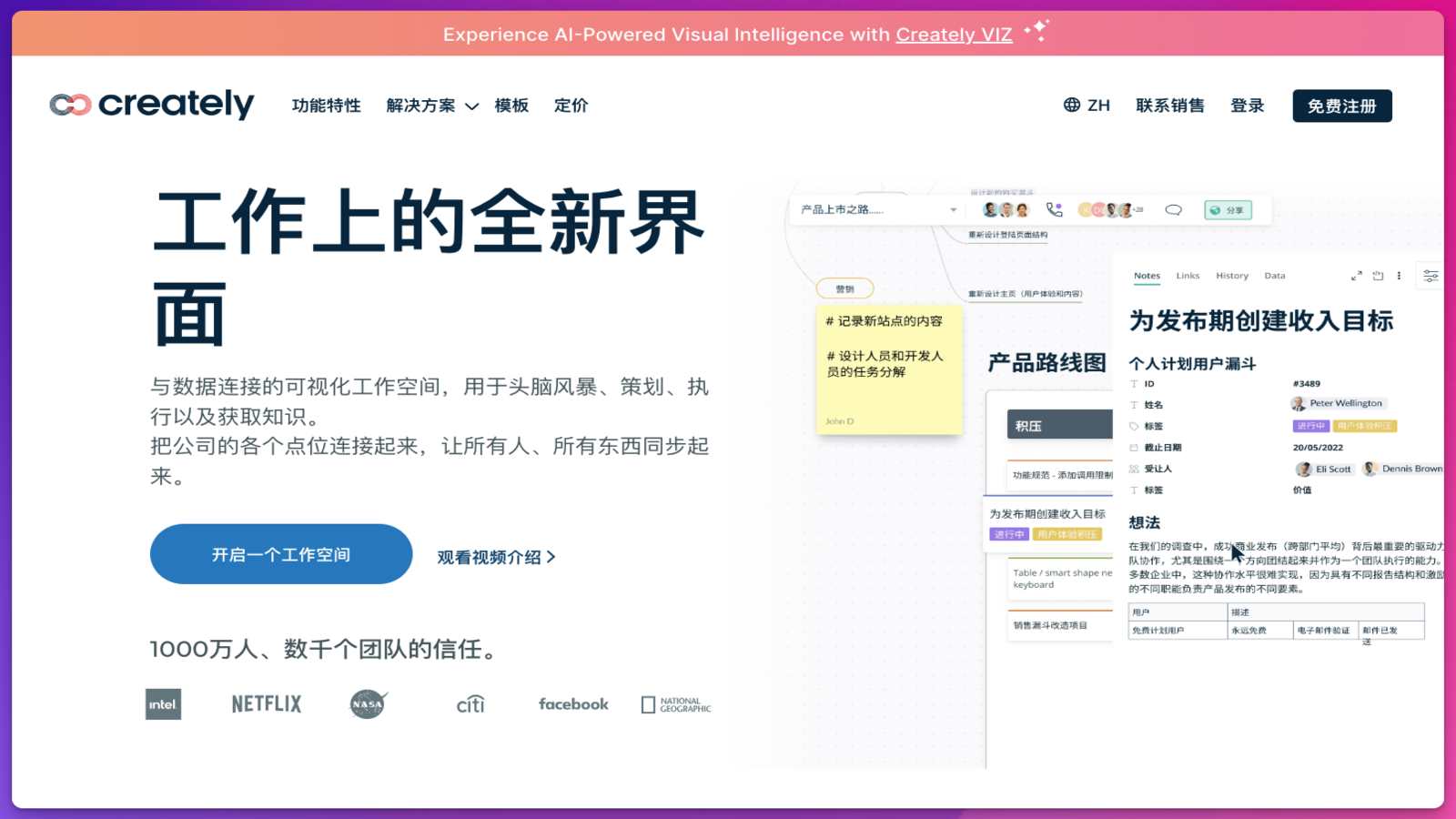Click the Intel logo
Image resolution: width=1456 pixels, height=819 pixels.
(x=163, y=704)
